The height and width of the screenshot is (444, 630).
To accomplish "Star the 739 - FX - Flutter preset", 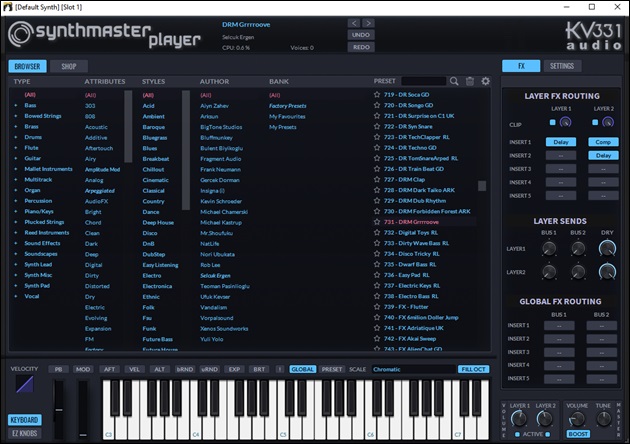I will pos(377,307).
